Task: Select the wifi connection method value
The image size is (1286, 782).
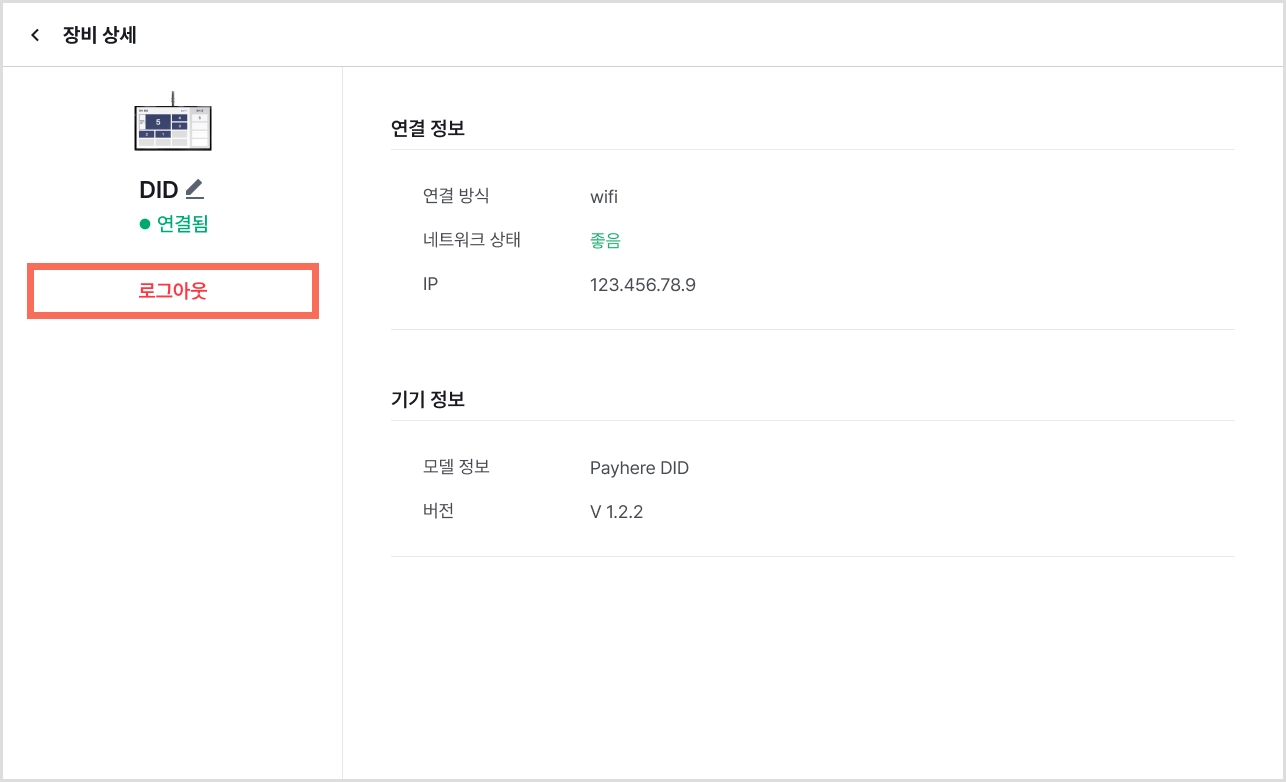Action: point(604,197)
